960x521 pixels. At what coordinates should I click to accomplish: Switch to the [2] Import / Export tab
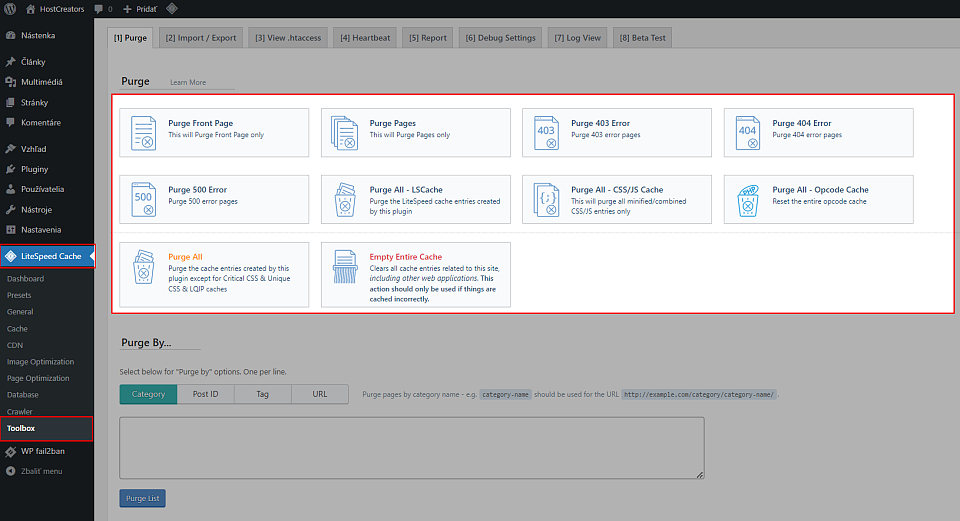[201, 37]
